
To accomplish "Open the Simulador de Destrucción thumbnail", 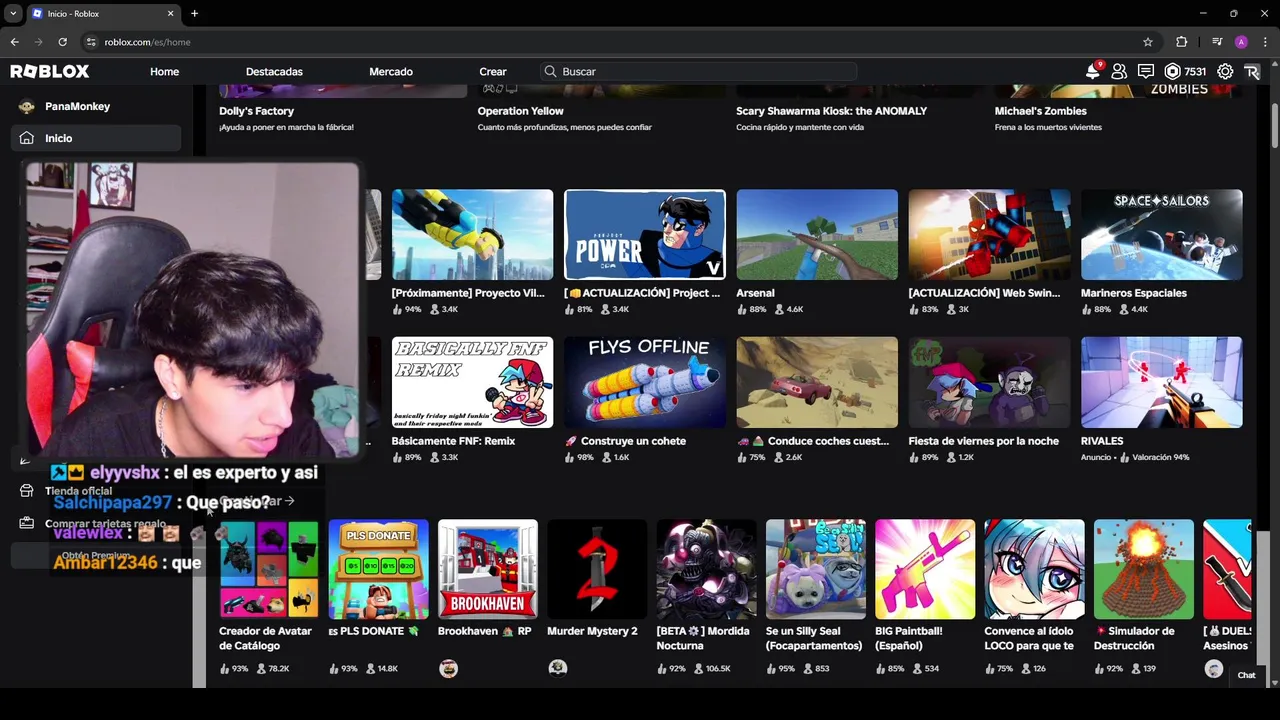I will 1144,569.
